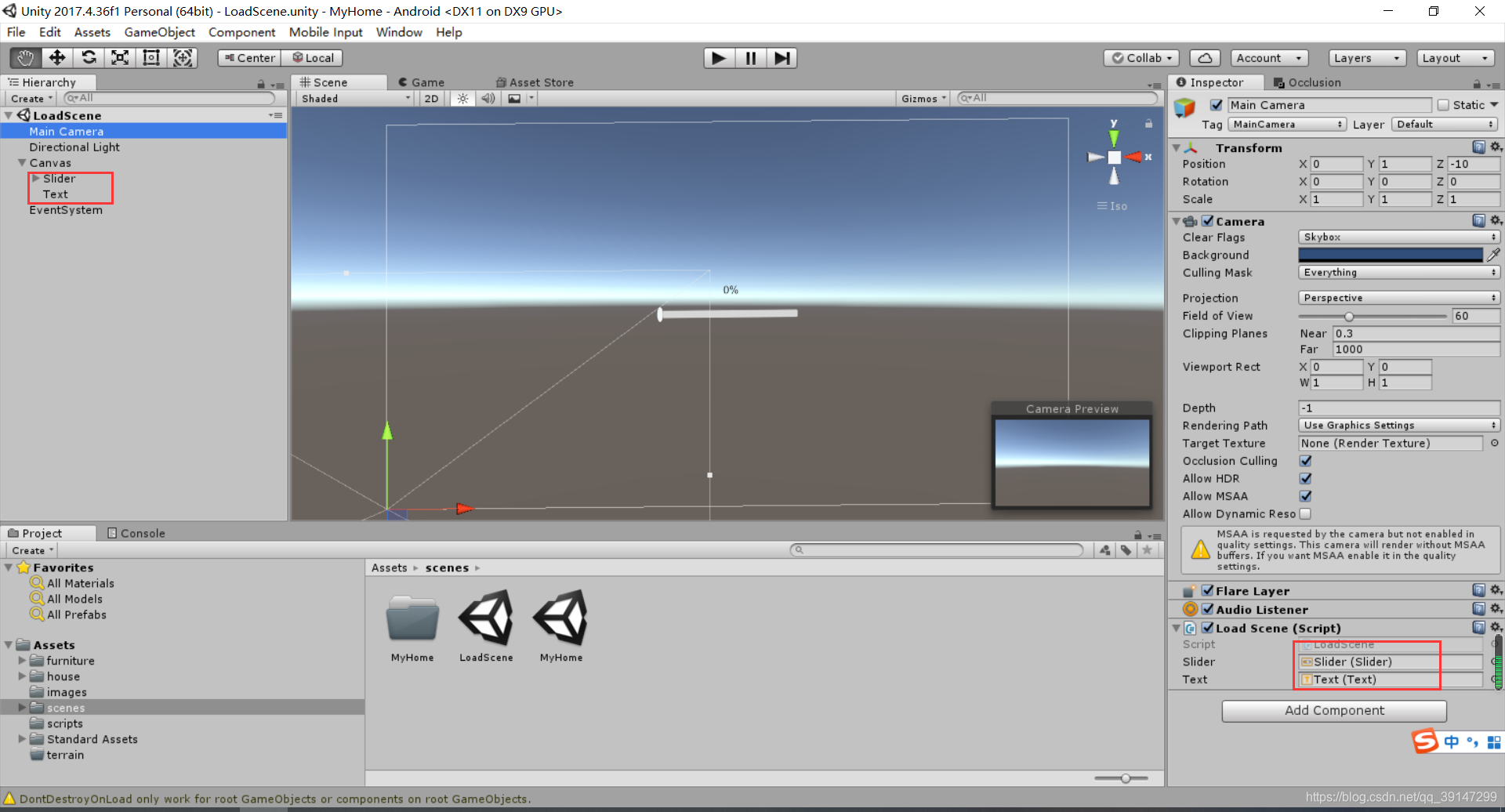Mute scene audio using the speaker icon
This screenshot has width=1505, height=812.
488,98
